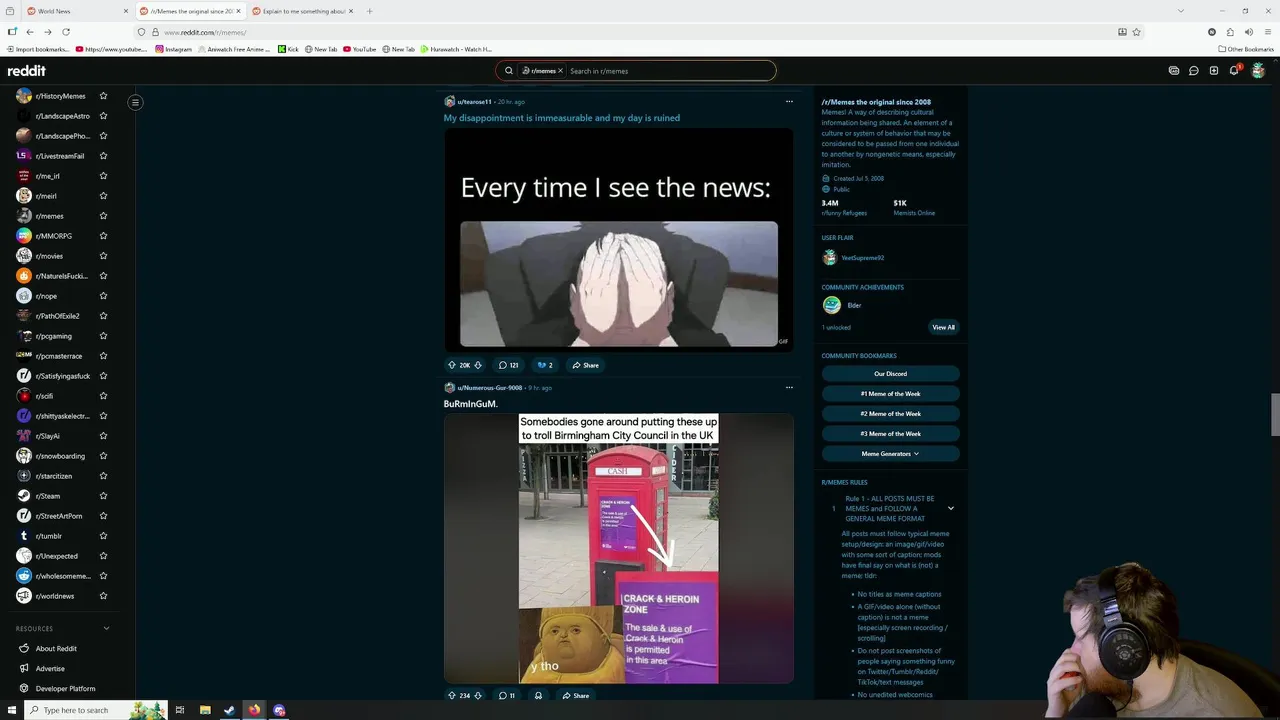Screen dimensions: 1280x720
Task: Open Reddit chat messages icon
Action: [x=1194, y=71]
